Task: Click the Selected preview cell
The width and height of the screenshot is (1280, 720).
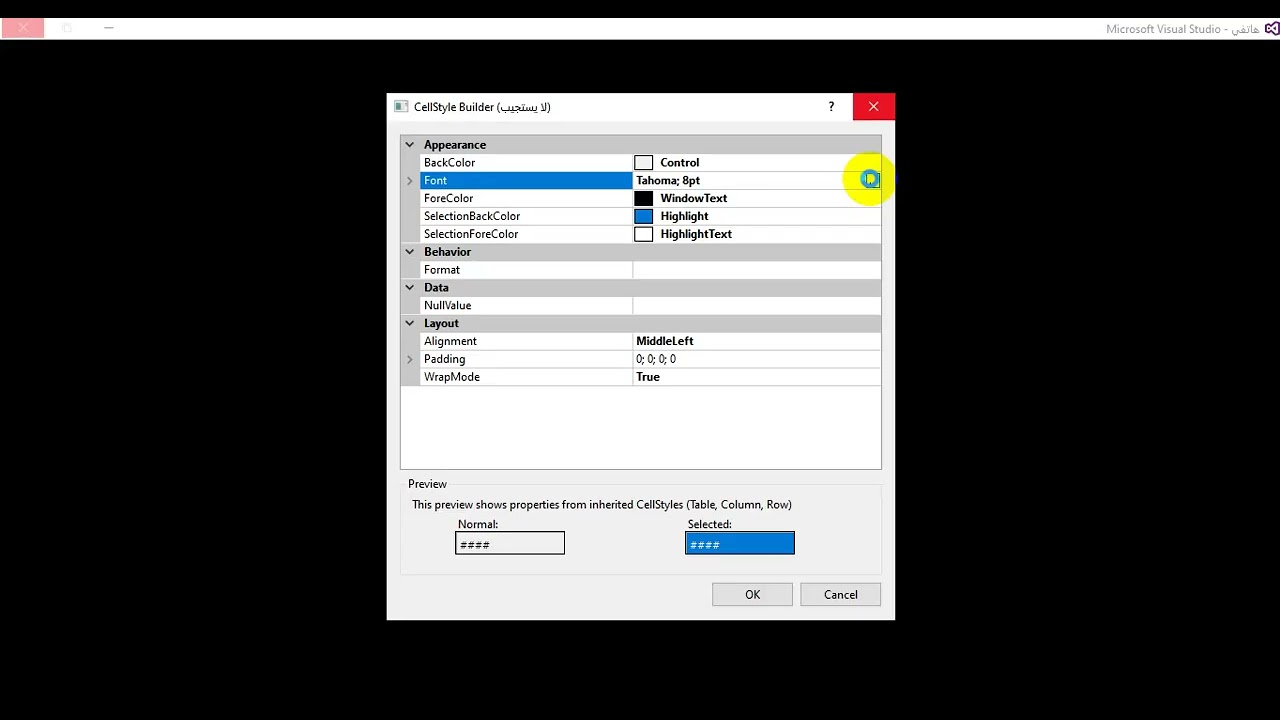Action: click(740, 543)
